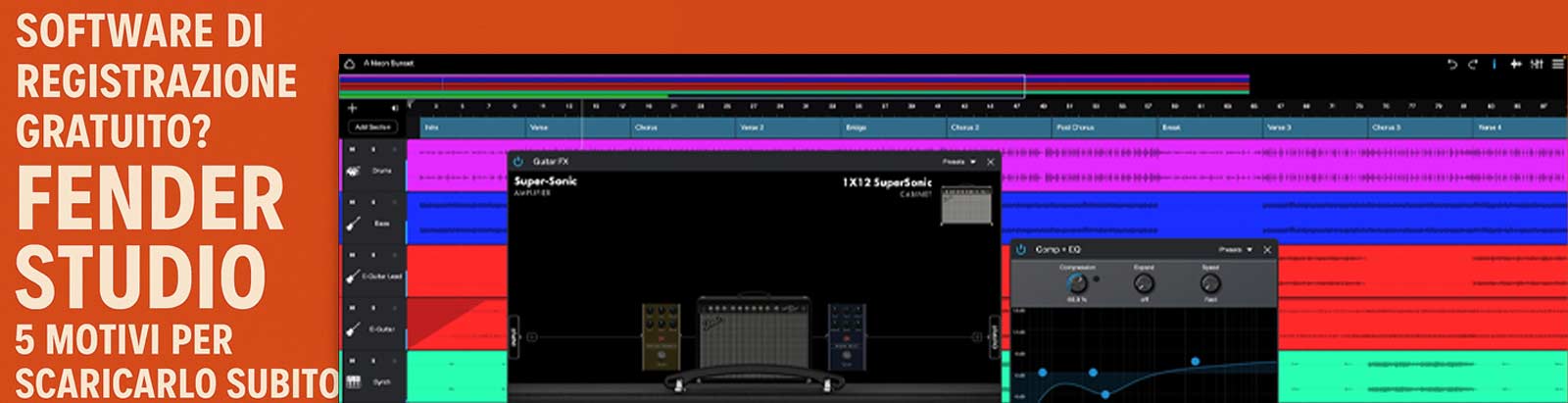Close the Guitar FX panel

tap(990, 162)
